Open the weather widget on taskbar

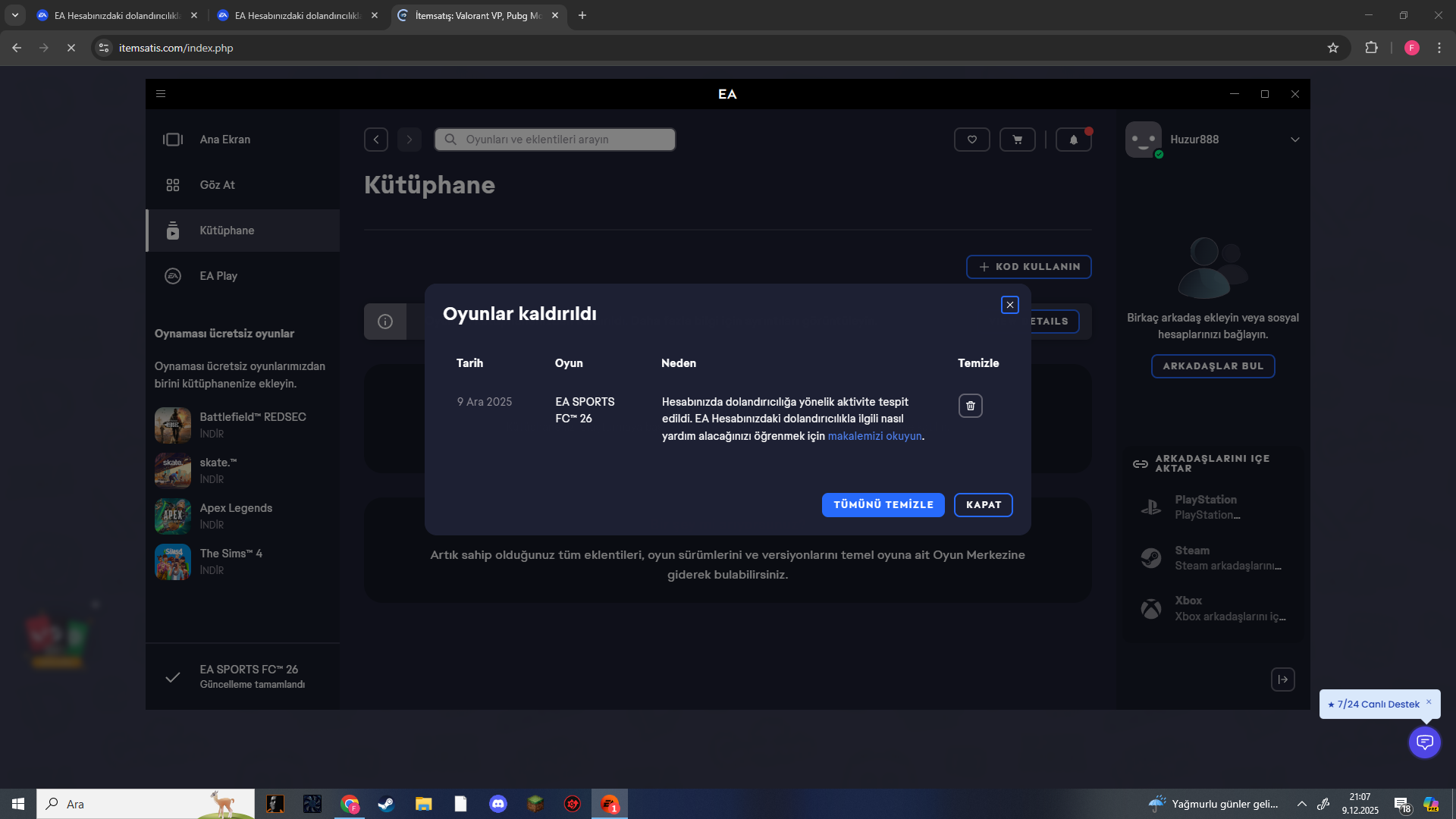click(1213, 804)
